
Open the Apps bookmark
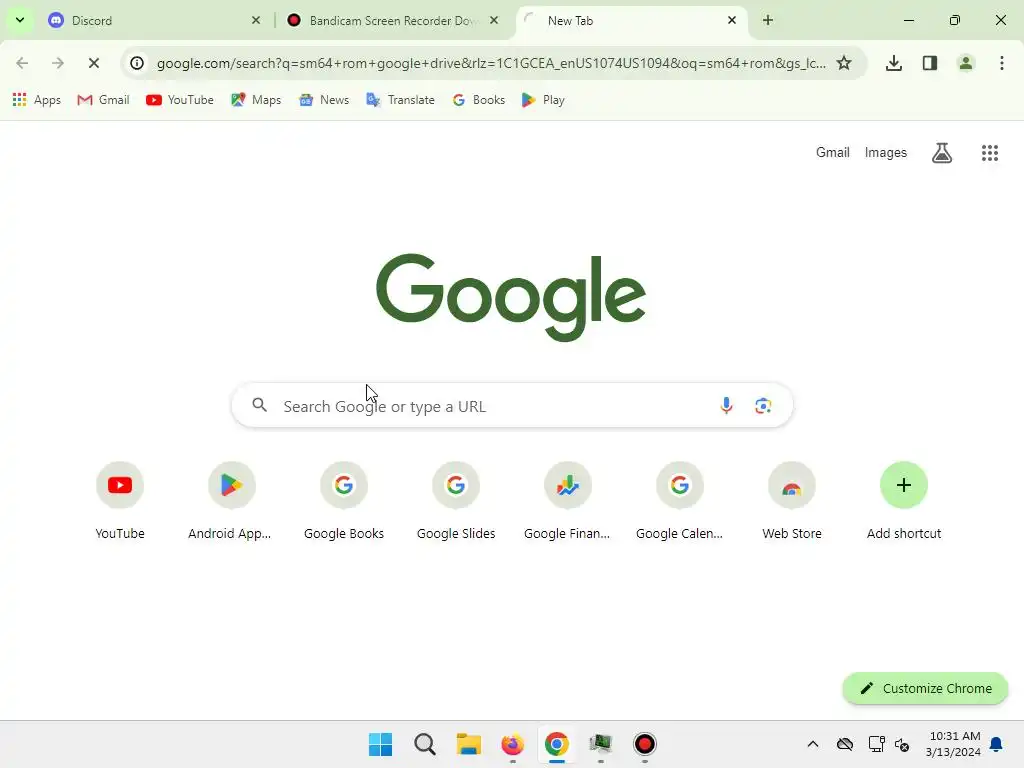pyautogui.click(x=37, y=100)
